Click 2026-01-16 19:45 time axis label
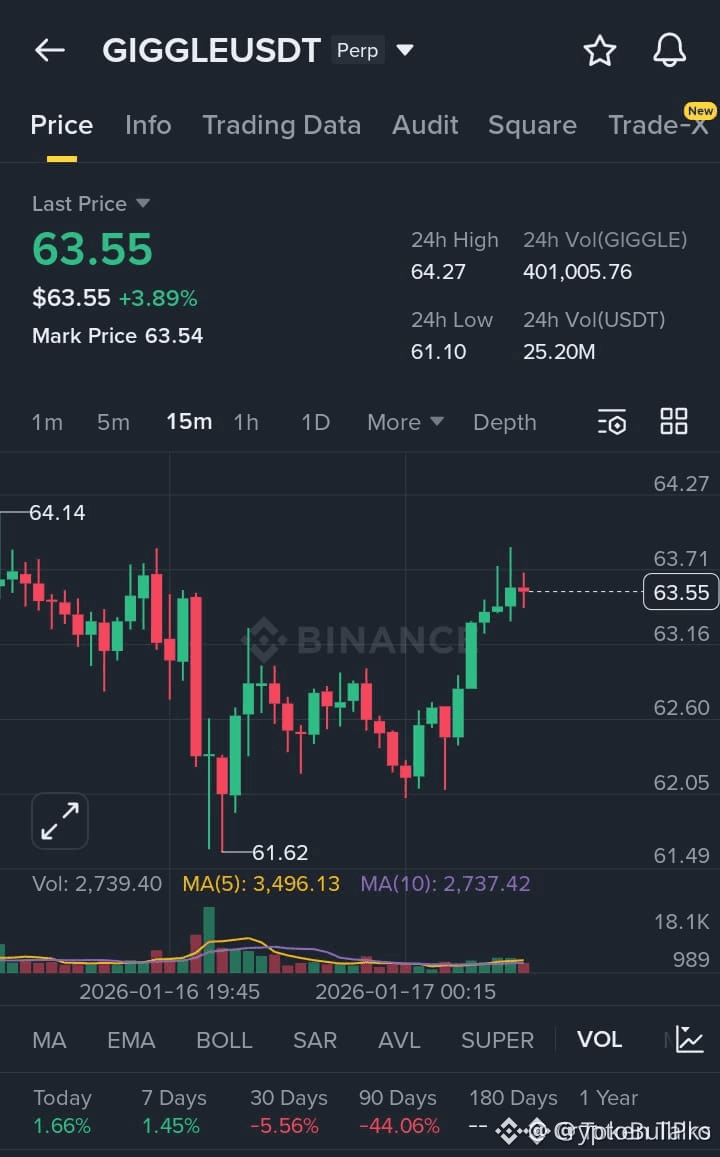The width and height of the screenshot is (720, 1157). tap(169, 991)
